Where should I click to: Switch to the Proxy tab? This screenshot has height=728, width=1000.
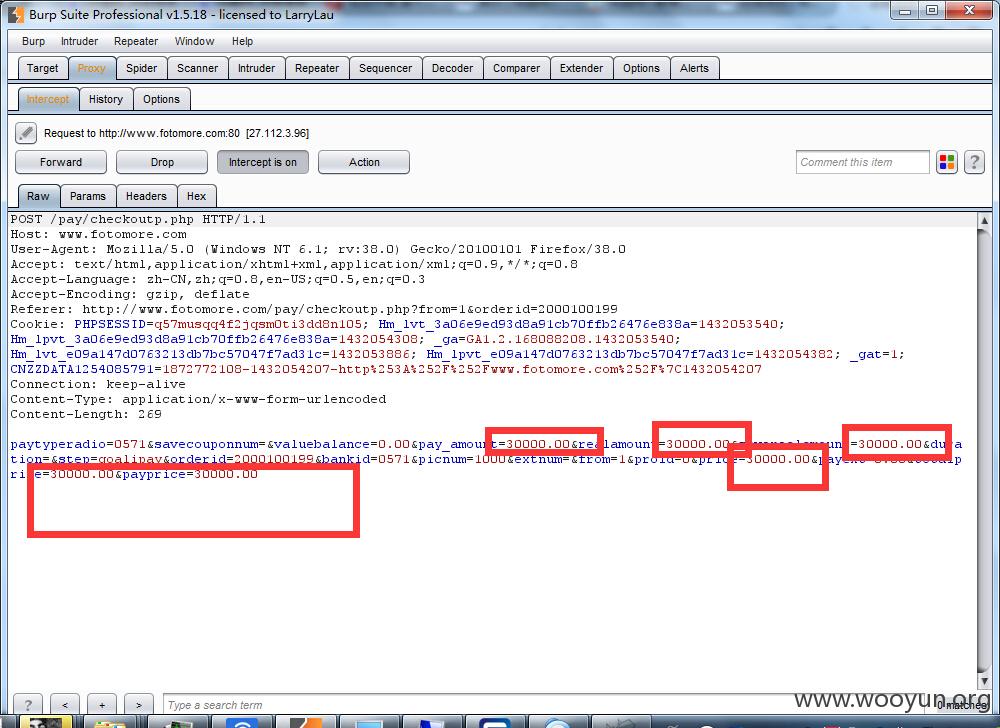[x=91, y=68]
